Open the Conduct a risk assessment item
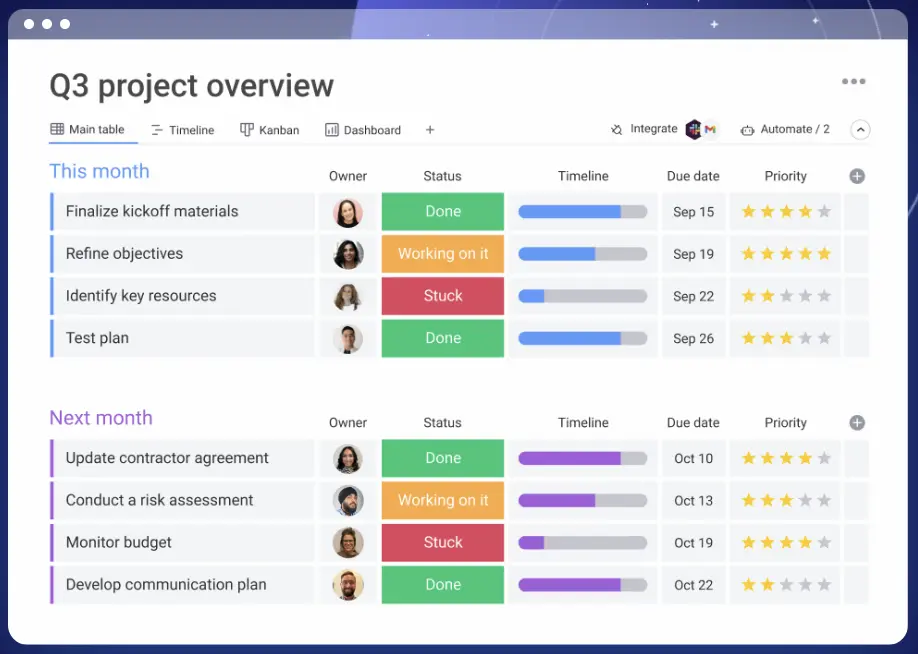The image size is (918, 654). click(183, 500)
